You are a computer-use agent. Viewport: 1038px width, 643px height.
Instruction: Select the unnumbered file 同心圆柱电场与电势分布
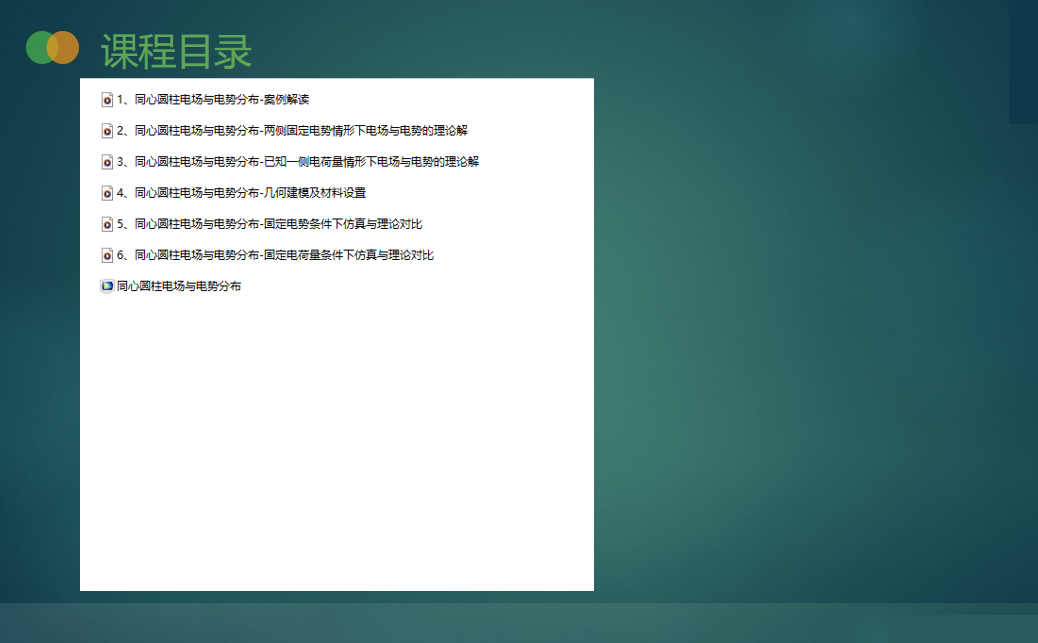click(x=179, y=286)
